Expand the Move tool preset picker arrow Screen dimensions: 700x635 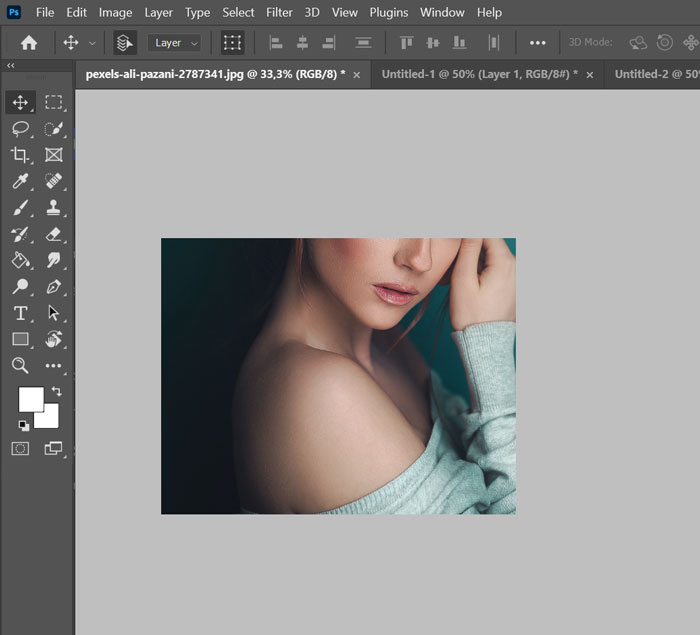point(93,43)
